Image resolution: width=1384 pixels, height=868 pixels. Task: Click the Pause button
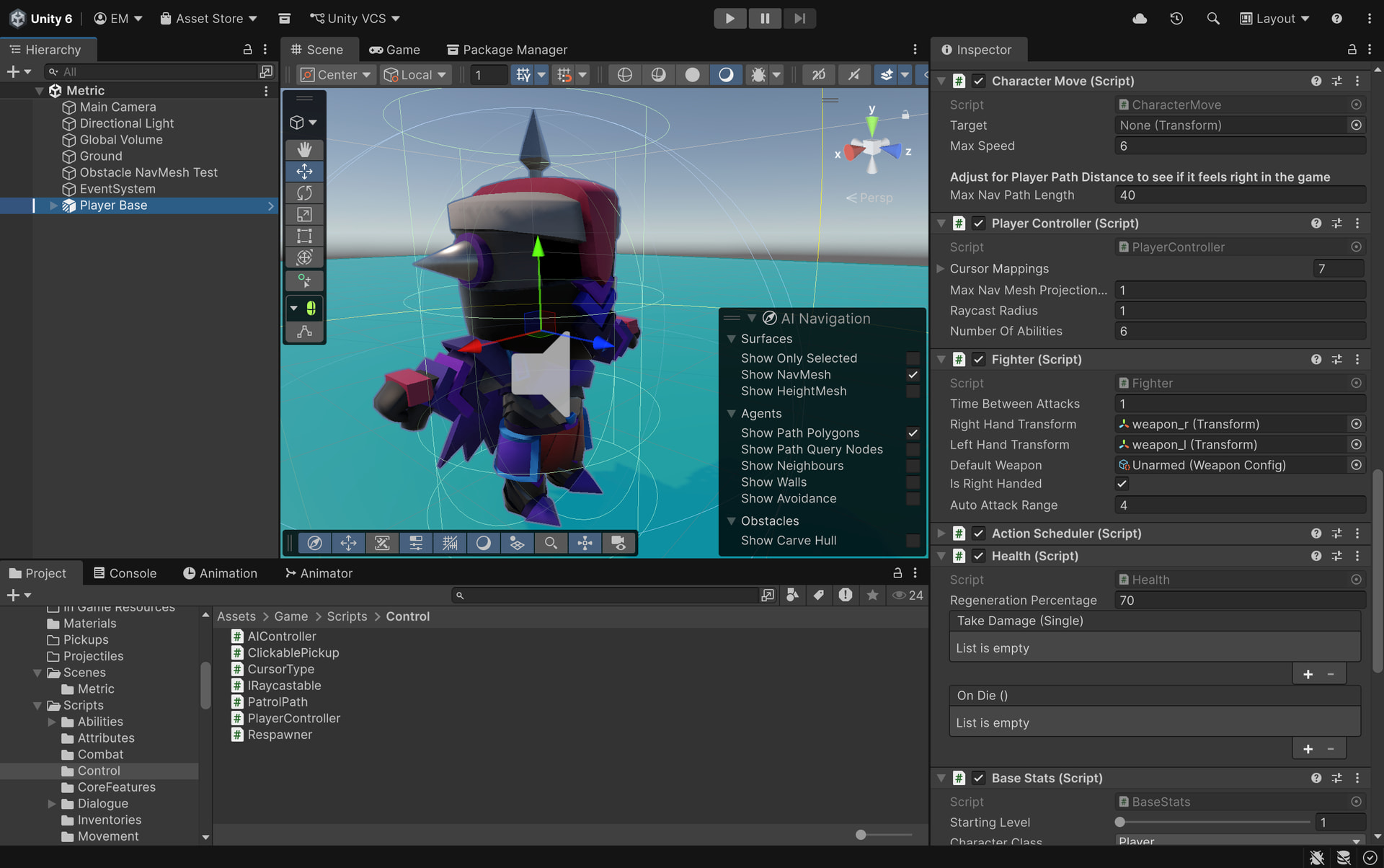coord(765,18)
